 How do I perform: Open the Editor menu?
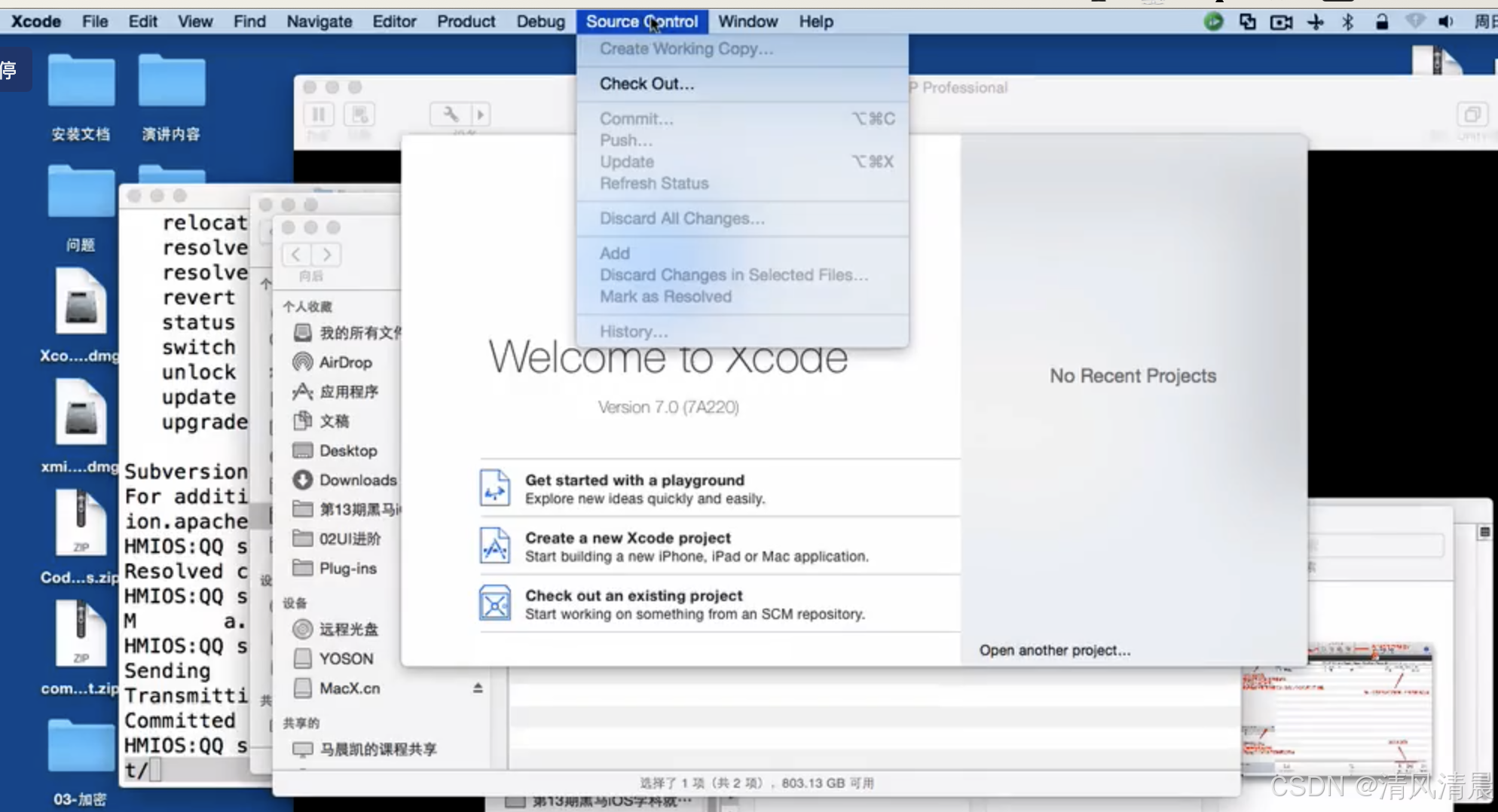click(x=394, y=21)
